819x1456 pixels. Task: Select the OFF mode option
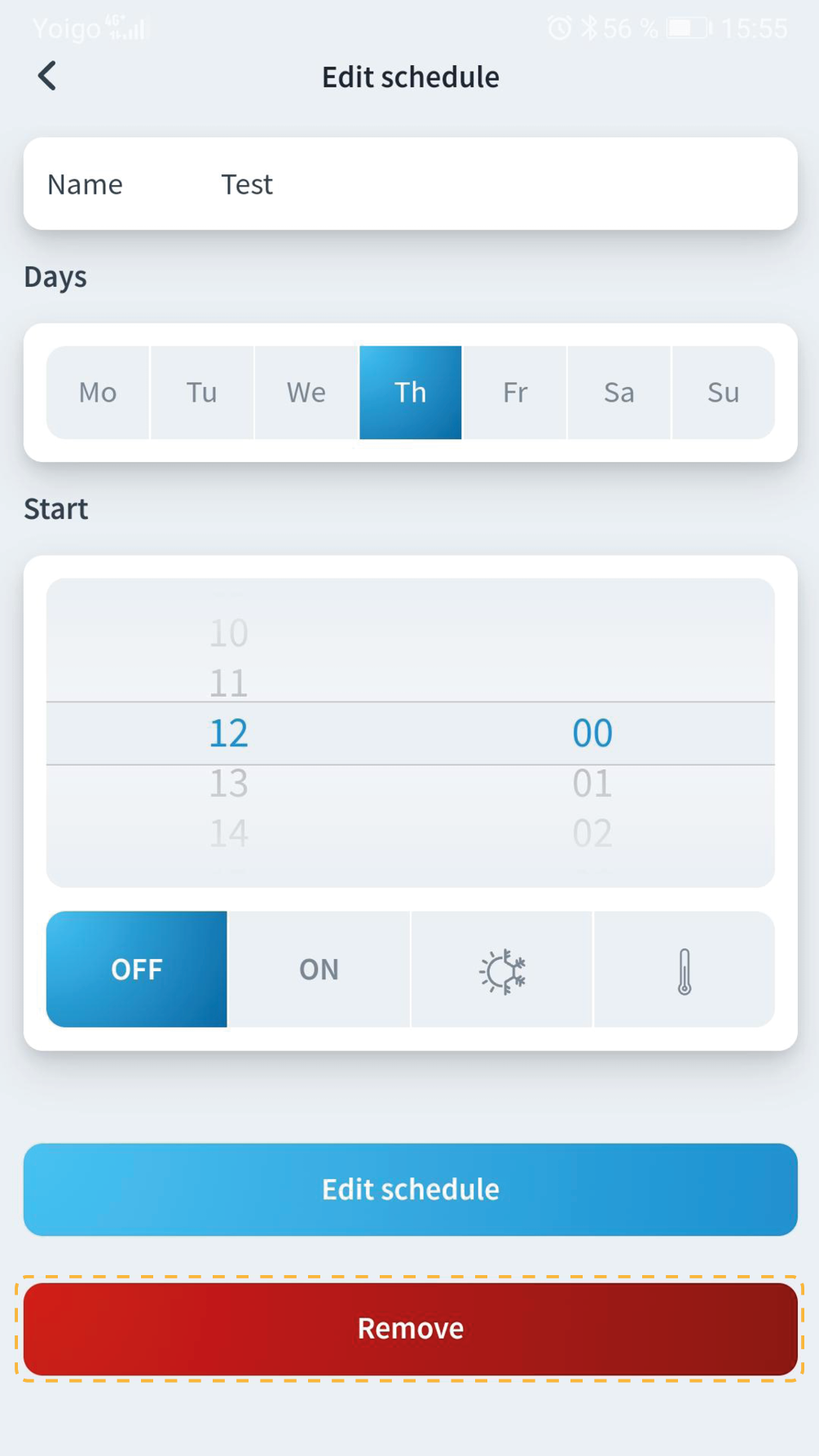pos(137,970)
